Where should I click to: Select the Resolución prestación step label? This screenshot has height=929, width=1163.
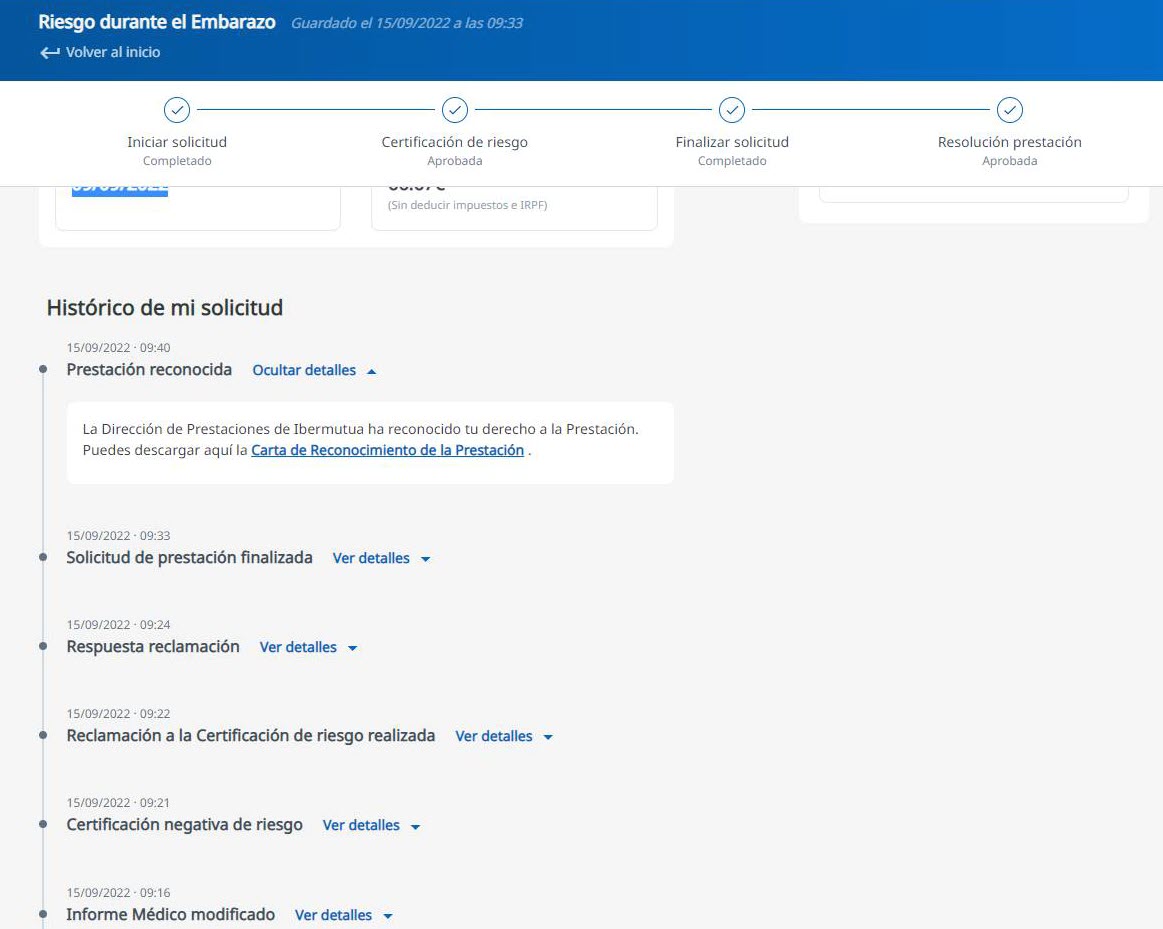point(1009,142)
